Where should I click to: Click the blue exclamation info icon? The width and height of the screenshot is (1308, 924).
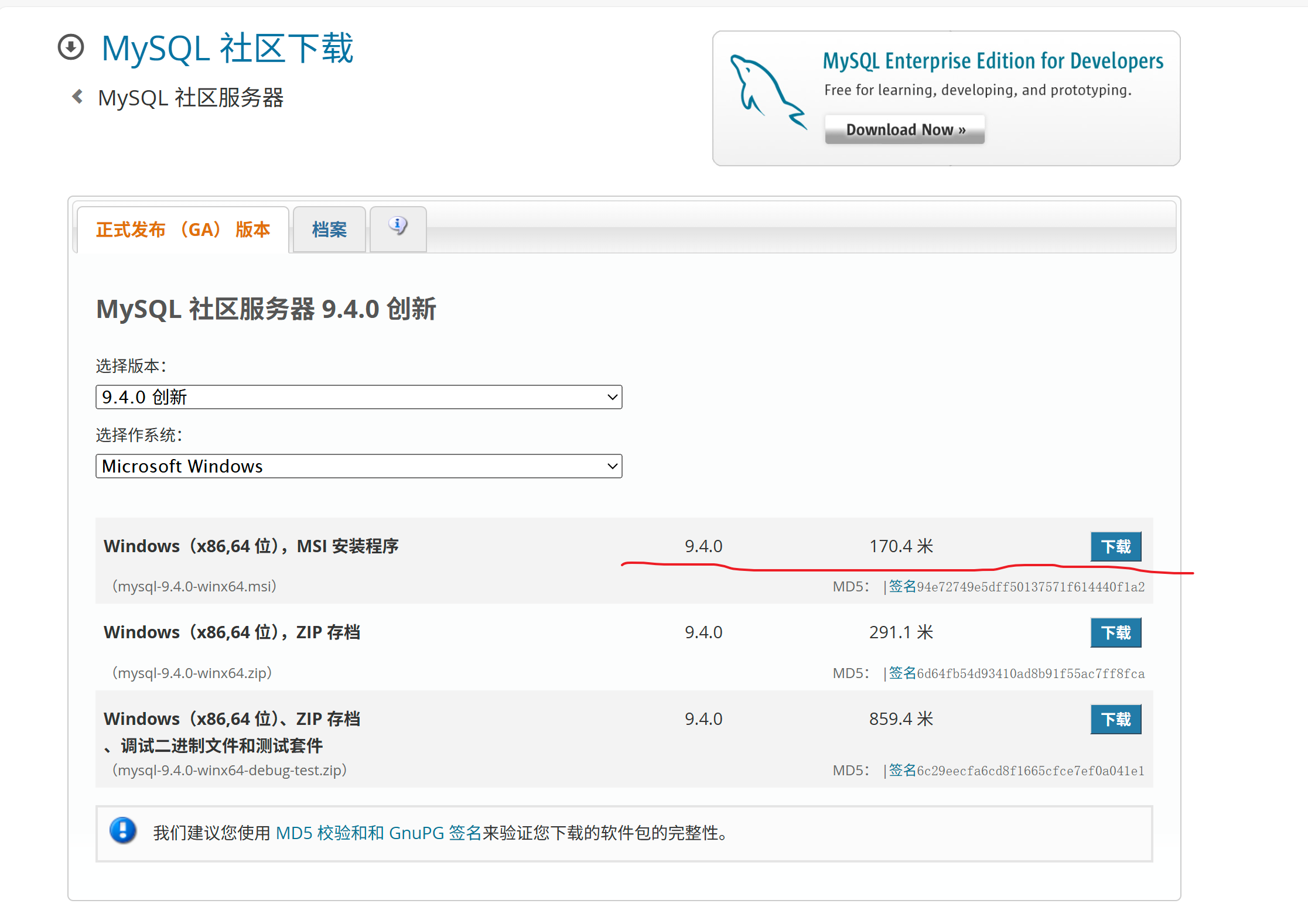(123, 830)
